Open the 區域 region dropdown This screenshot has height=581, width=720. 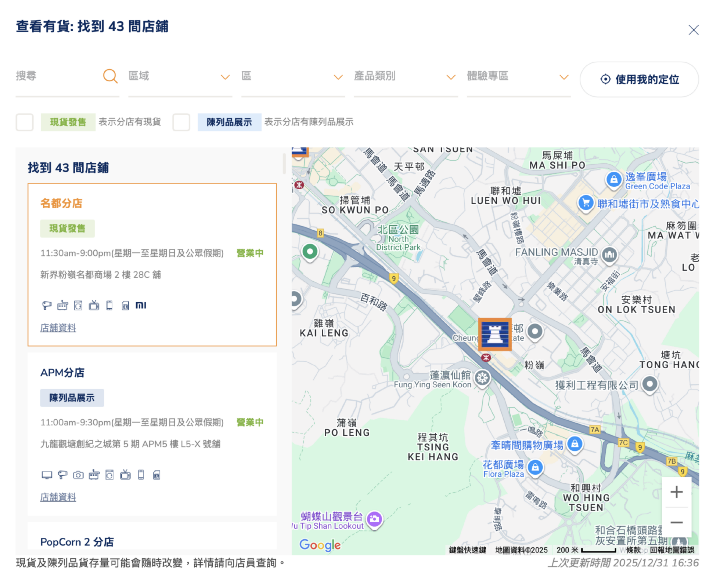click(x=180, y=77)
